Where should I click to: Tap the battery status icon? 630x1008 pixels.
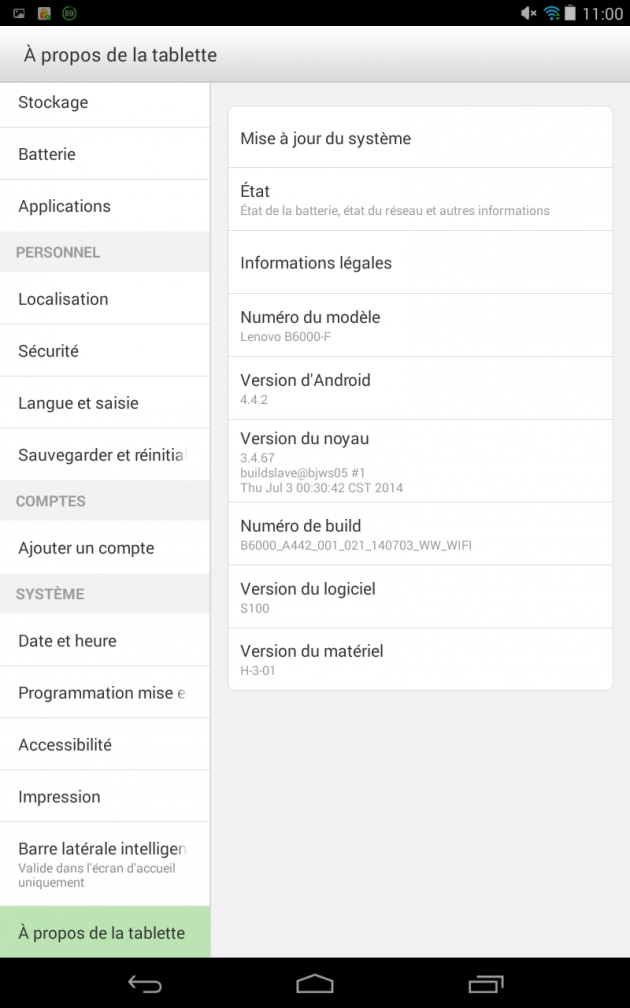pyautogui.click(x=570, y=13)
